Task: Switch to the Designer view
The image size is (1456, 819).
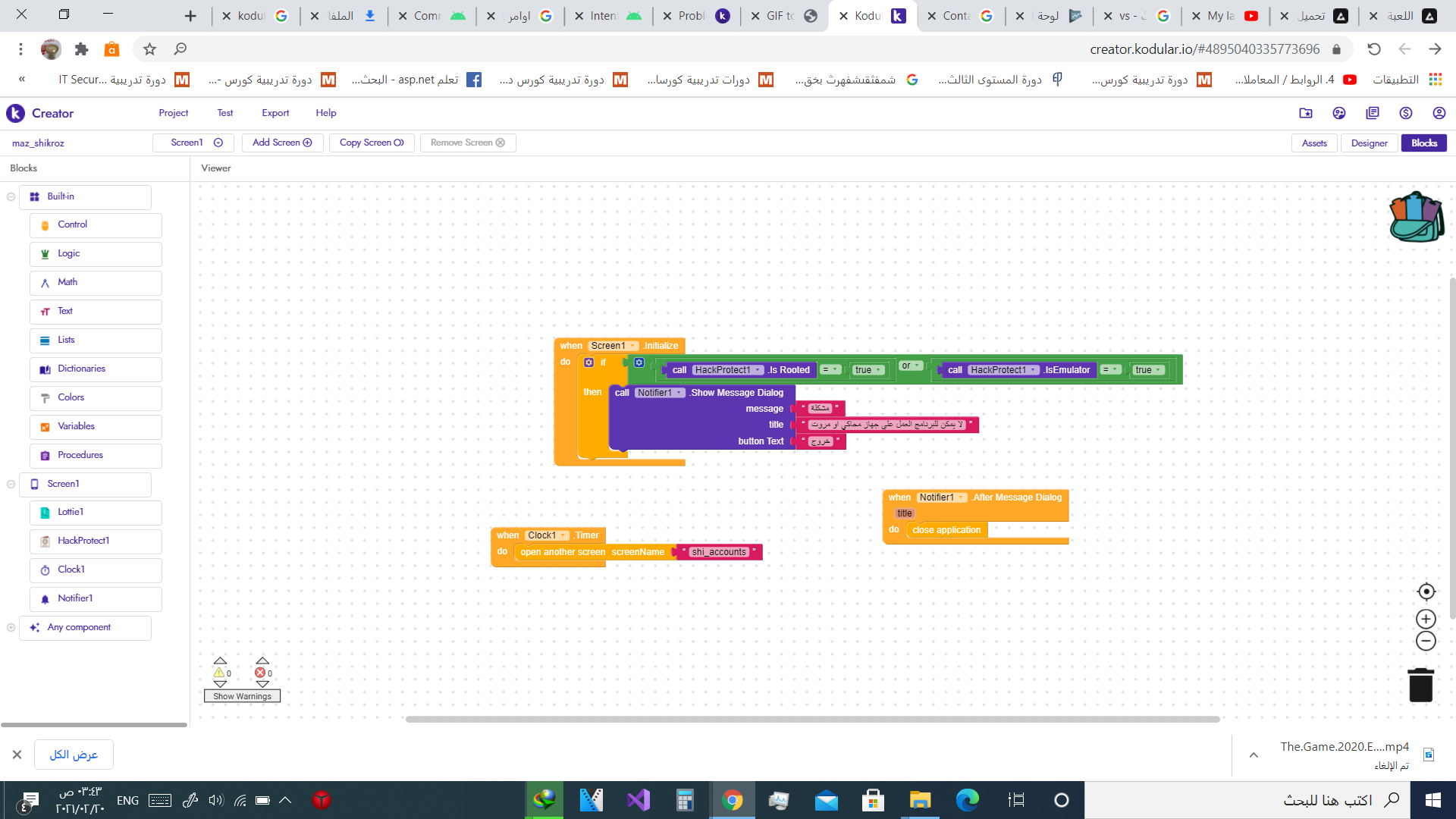Action: click(x=1369, y=143)
